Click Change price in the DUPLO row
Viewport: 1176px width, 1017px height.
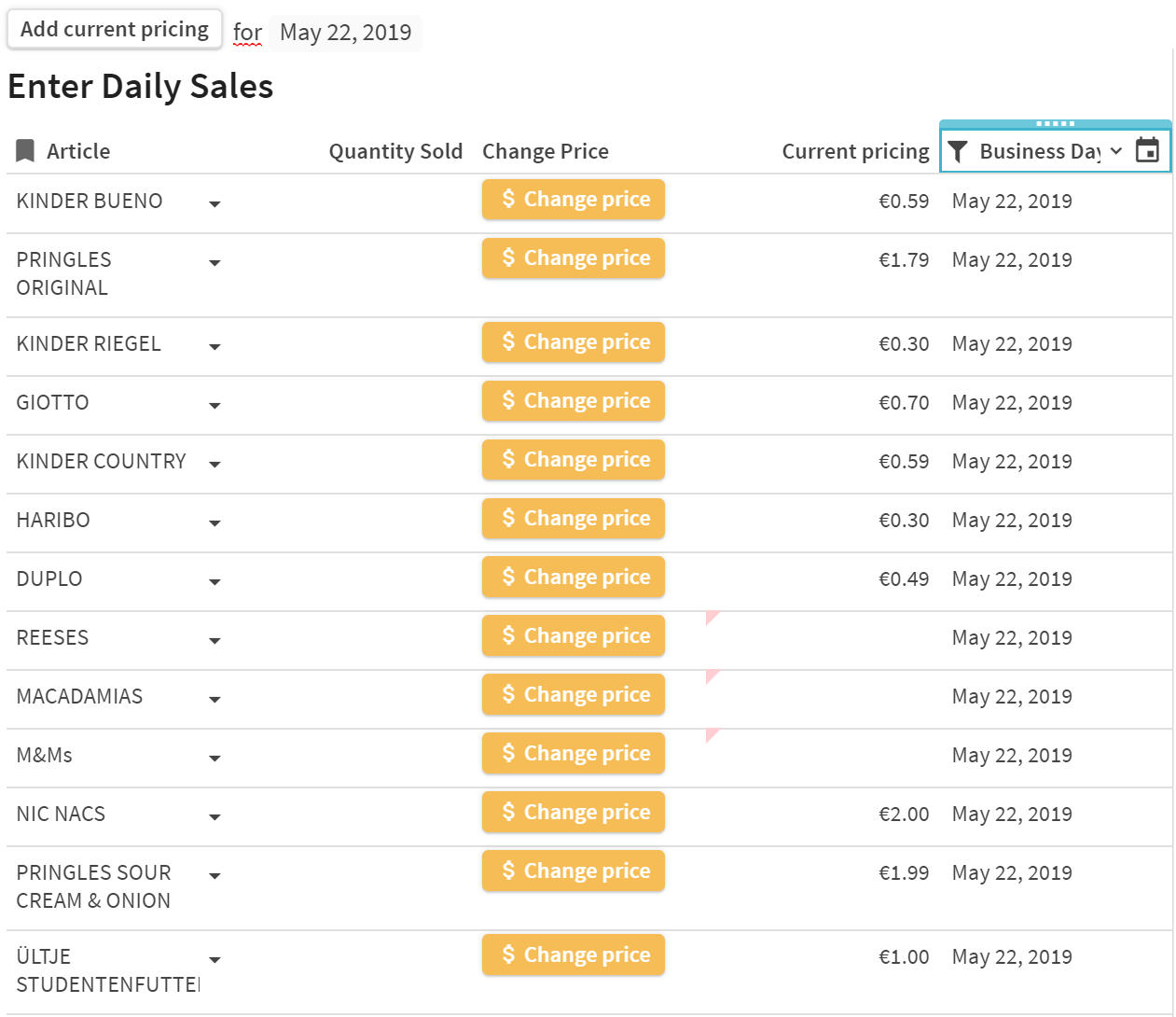pyautogui.click(x=574, y=577)
